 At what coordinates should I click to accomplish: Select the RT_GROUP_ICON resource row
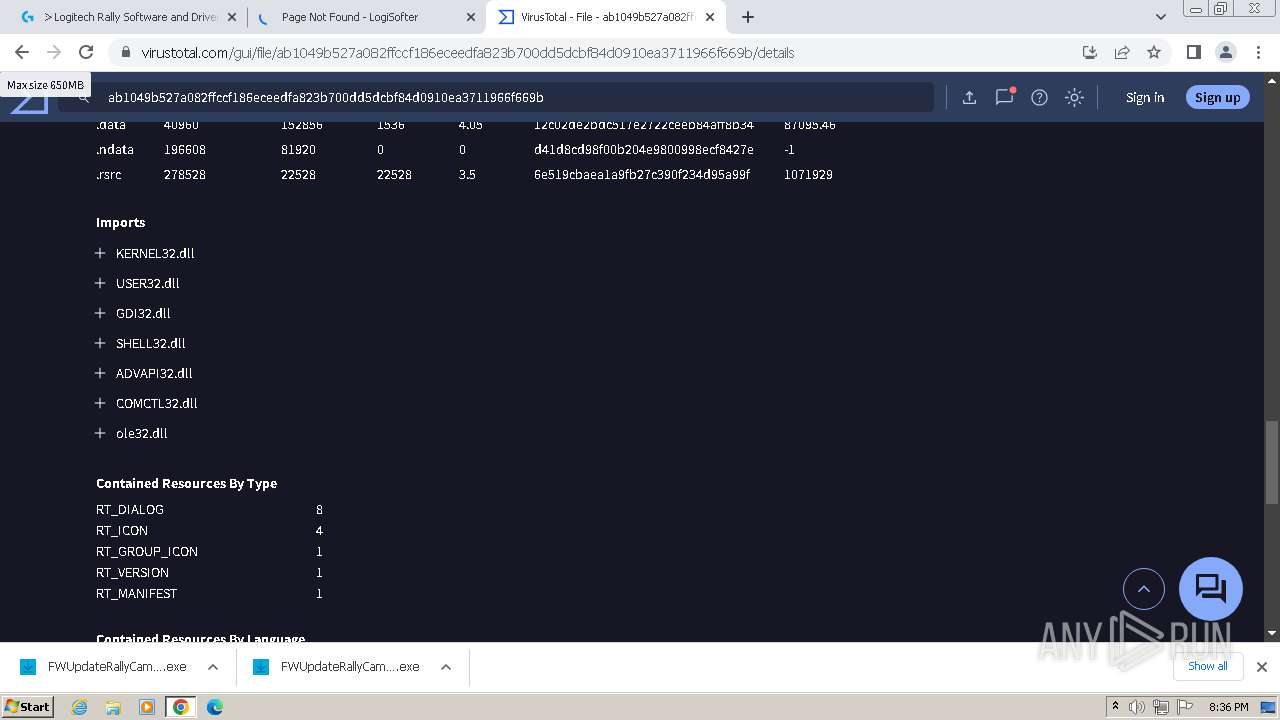[209, 551]
